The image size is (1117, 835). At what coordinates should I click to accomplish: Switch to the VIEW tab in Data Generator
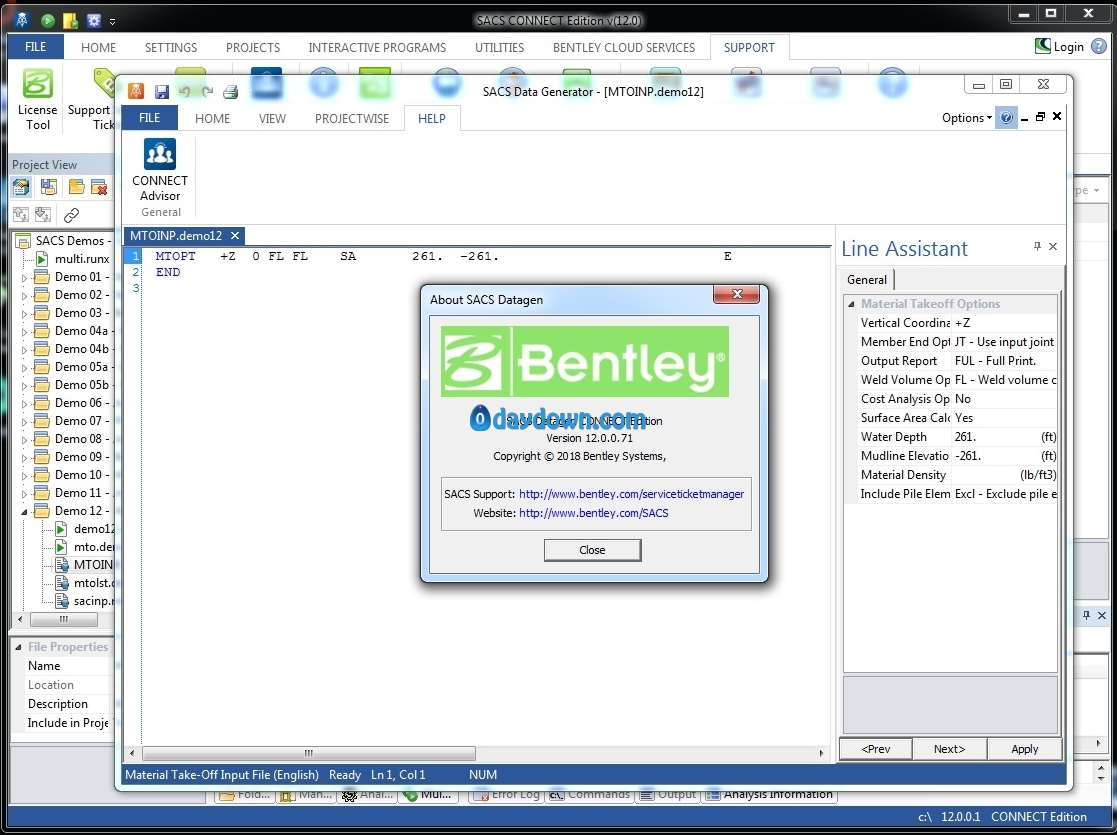pyautogui.click(x=272, y=118)
